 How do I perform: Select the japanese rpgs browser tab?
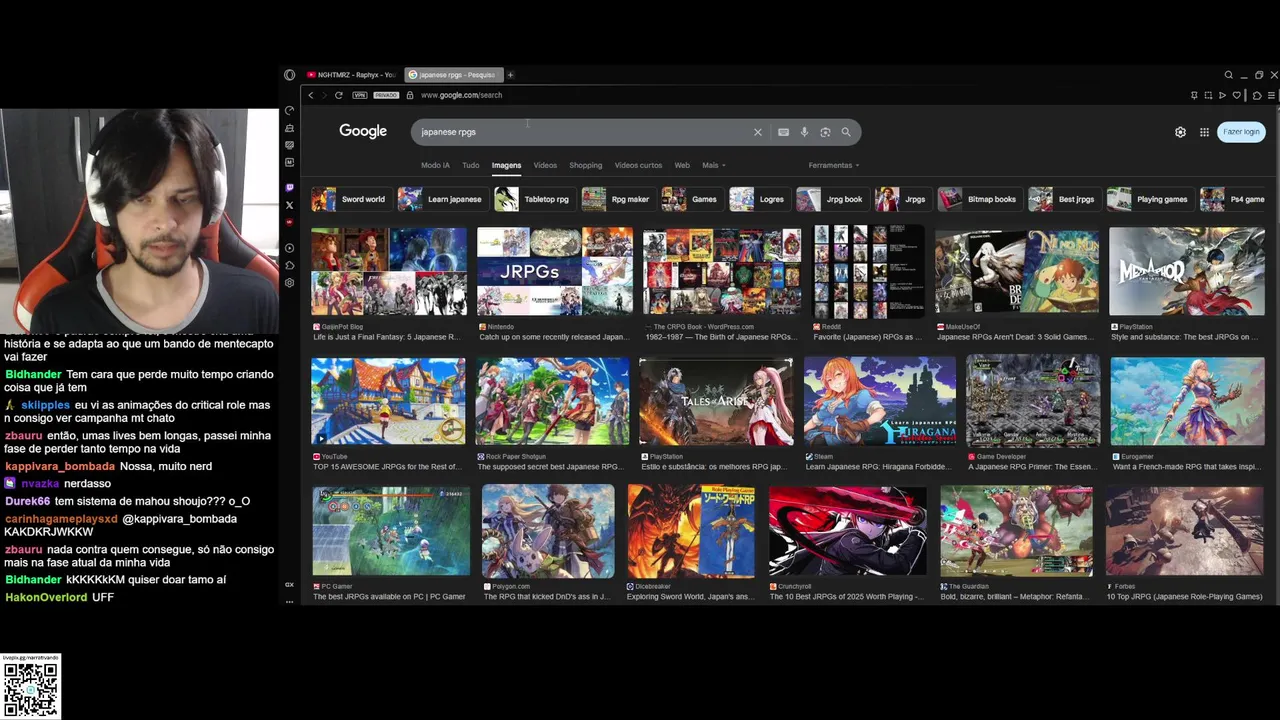[453, 75]
